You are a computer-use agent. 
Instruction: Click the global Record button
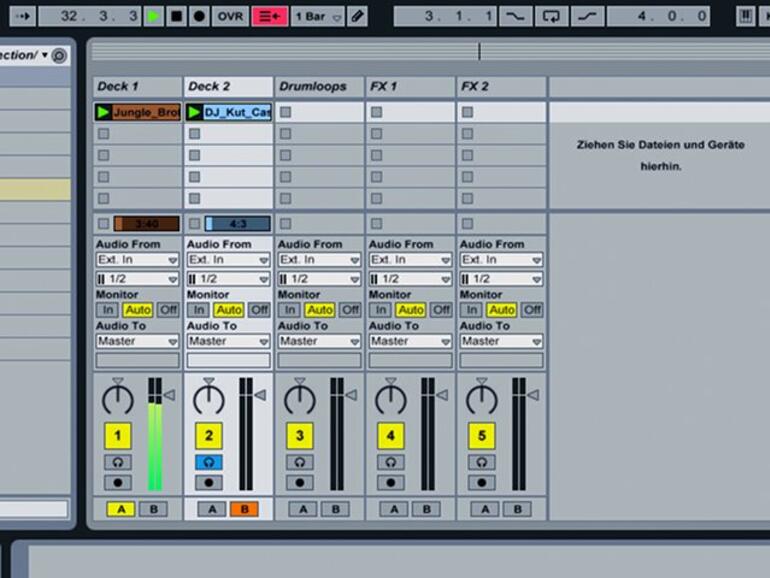199,16
